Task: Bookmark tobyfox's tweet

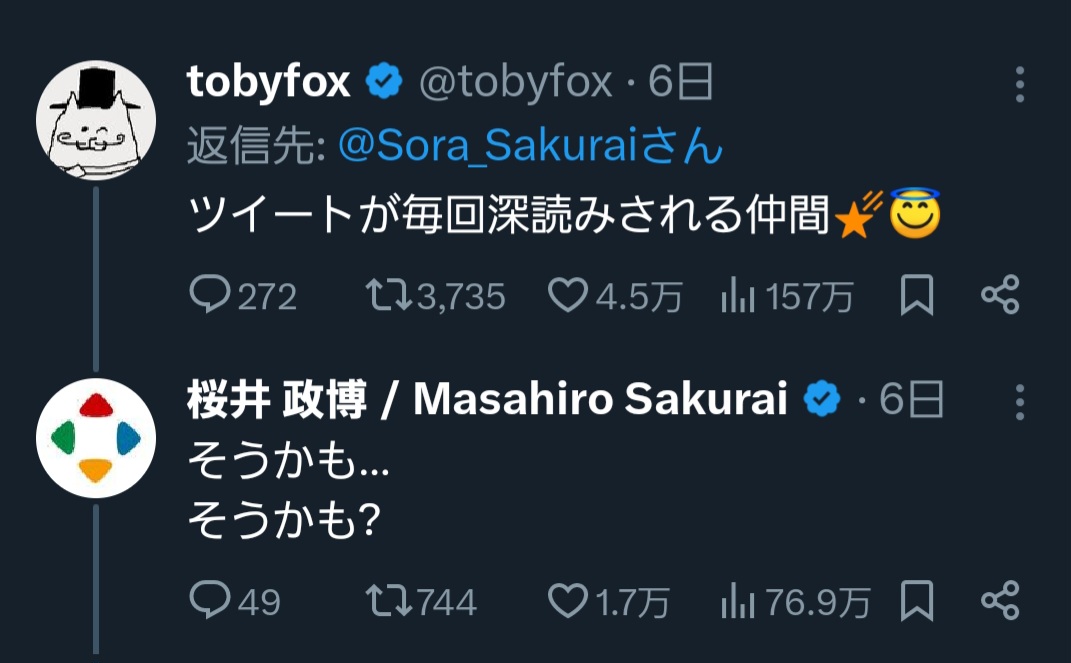Action: click(916, 297)
